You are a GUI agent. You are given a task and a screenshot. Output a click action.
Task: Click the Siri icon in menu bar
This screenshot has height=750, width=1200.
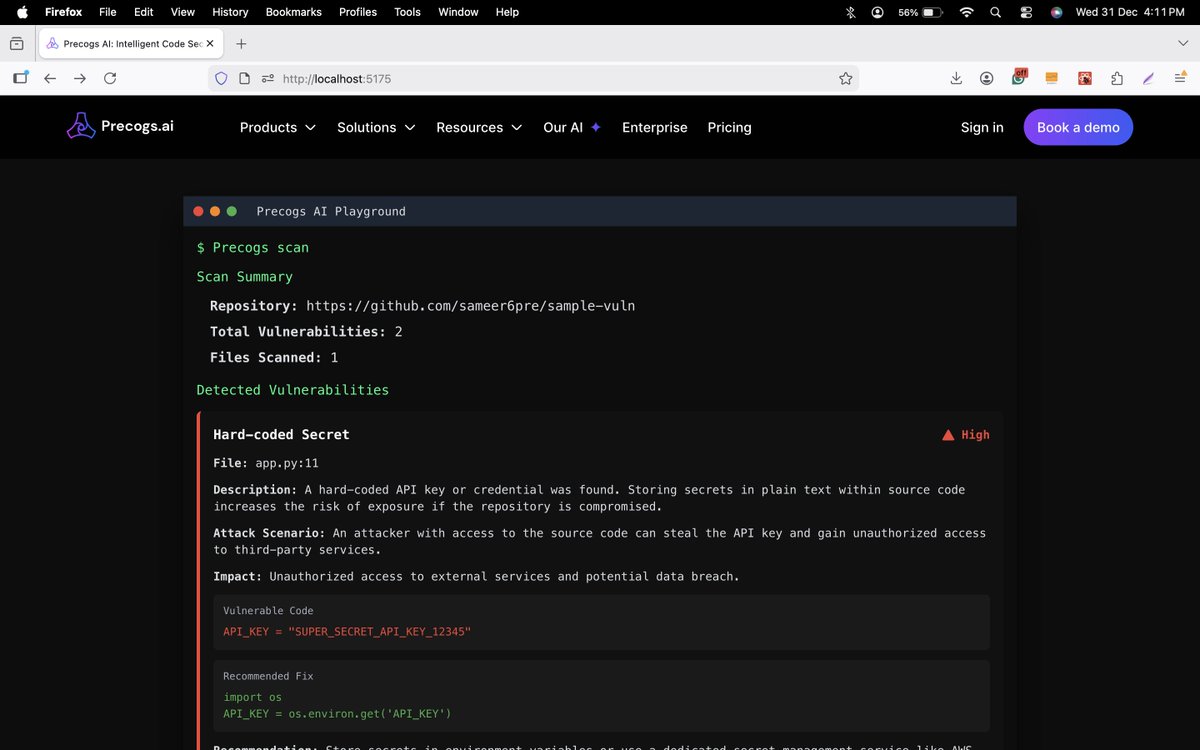(x=1056, y=12)
